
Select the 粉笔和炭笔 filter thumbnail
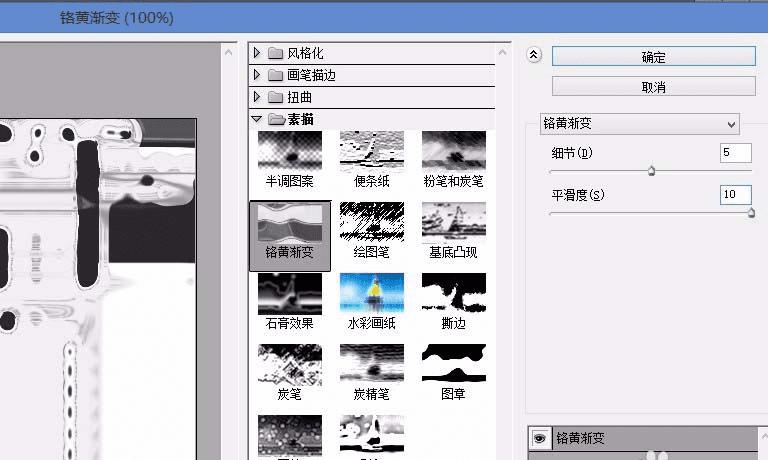454,151
